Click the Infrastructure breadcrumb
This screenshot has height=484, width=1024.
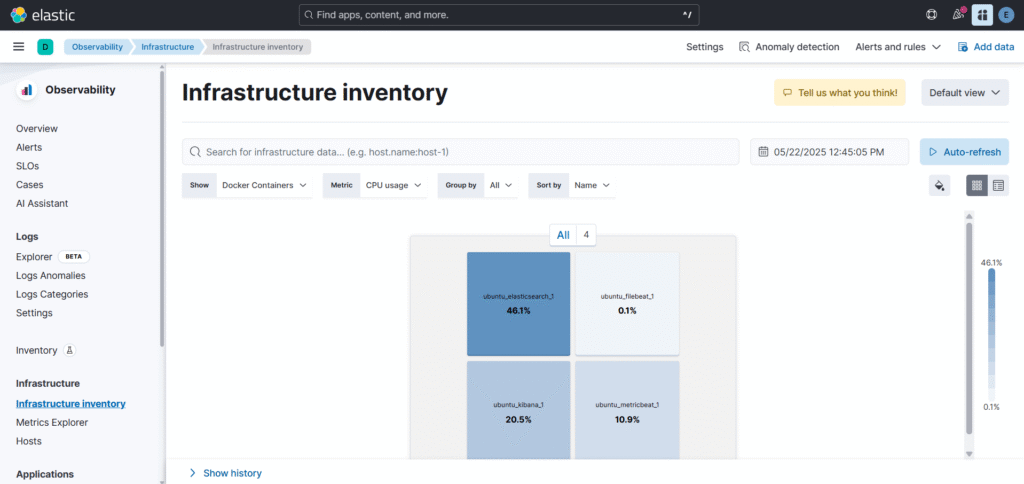(x=167, y=47)
